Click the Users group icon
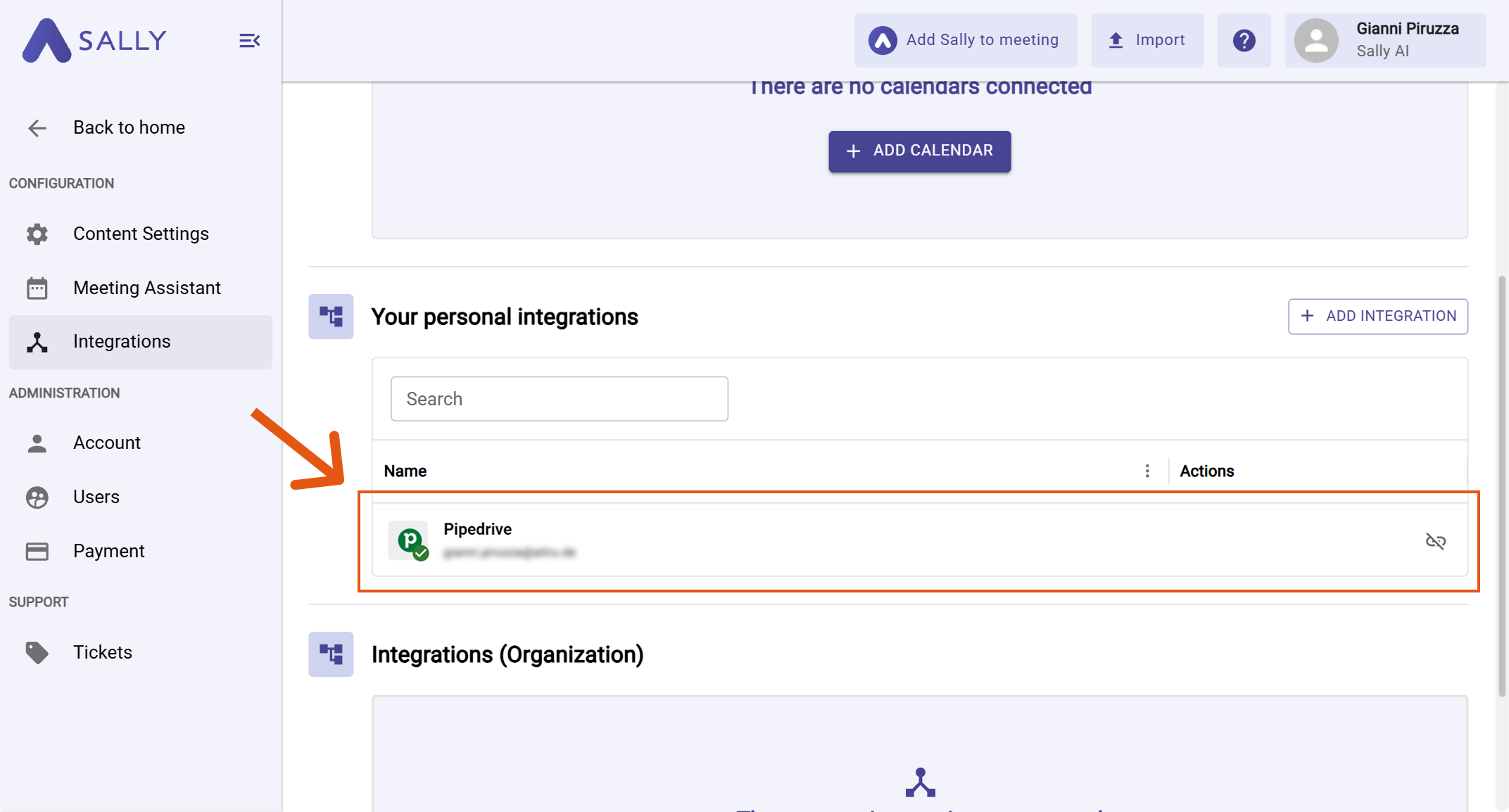Screen dimensions: 1509x812 point(37,497)
